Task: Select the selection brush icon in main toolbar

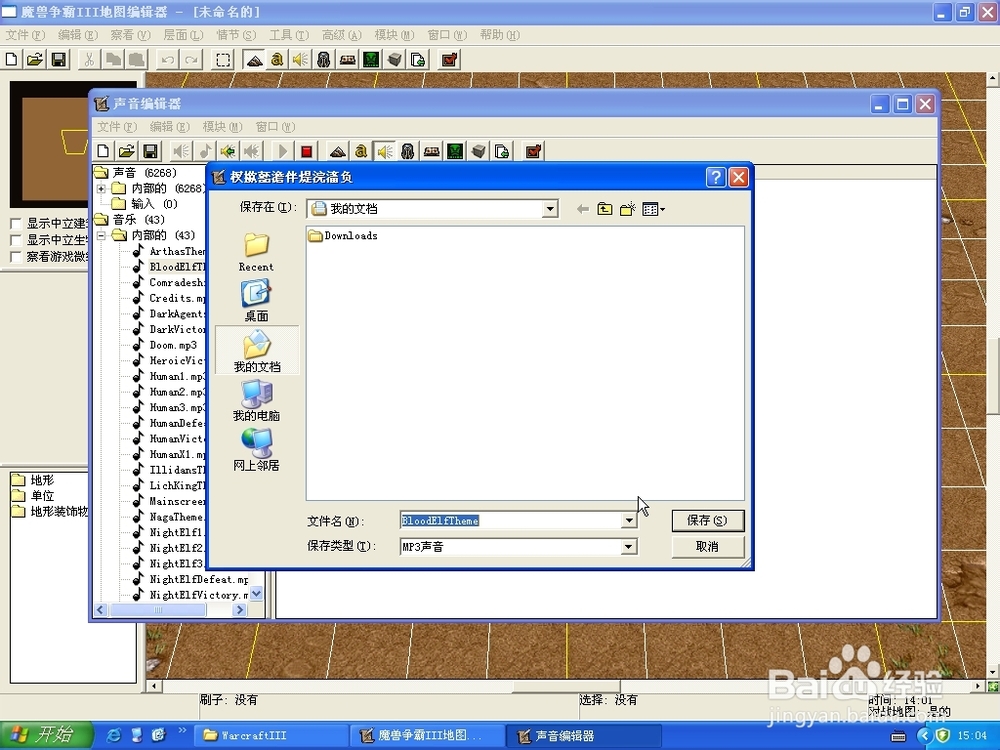Action: [x=223, y=60]
